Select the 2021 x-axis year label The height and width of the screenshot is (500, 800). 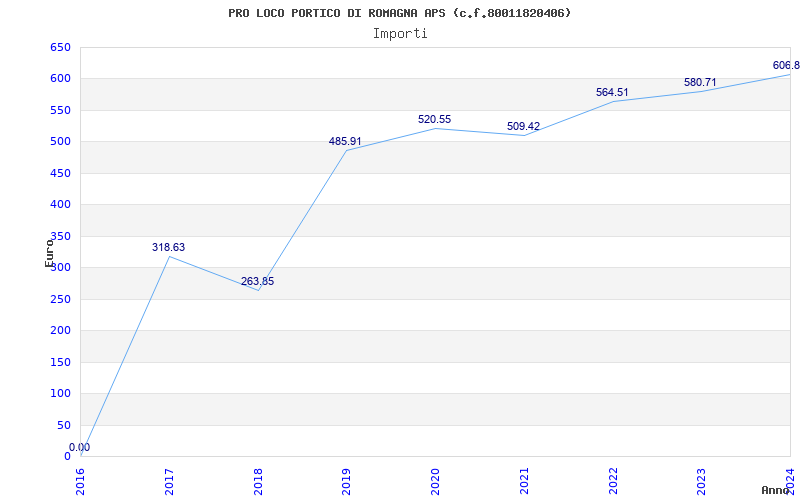pos(525,481)
